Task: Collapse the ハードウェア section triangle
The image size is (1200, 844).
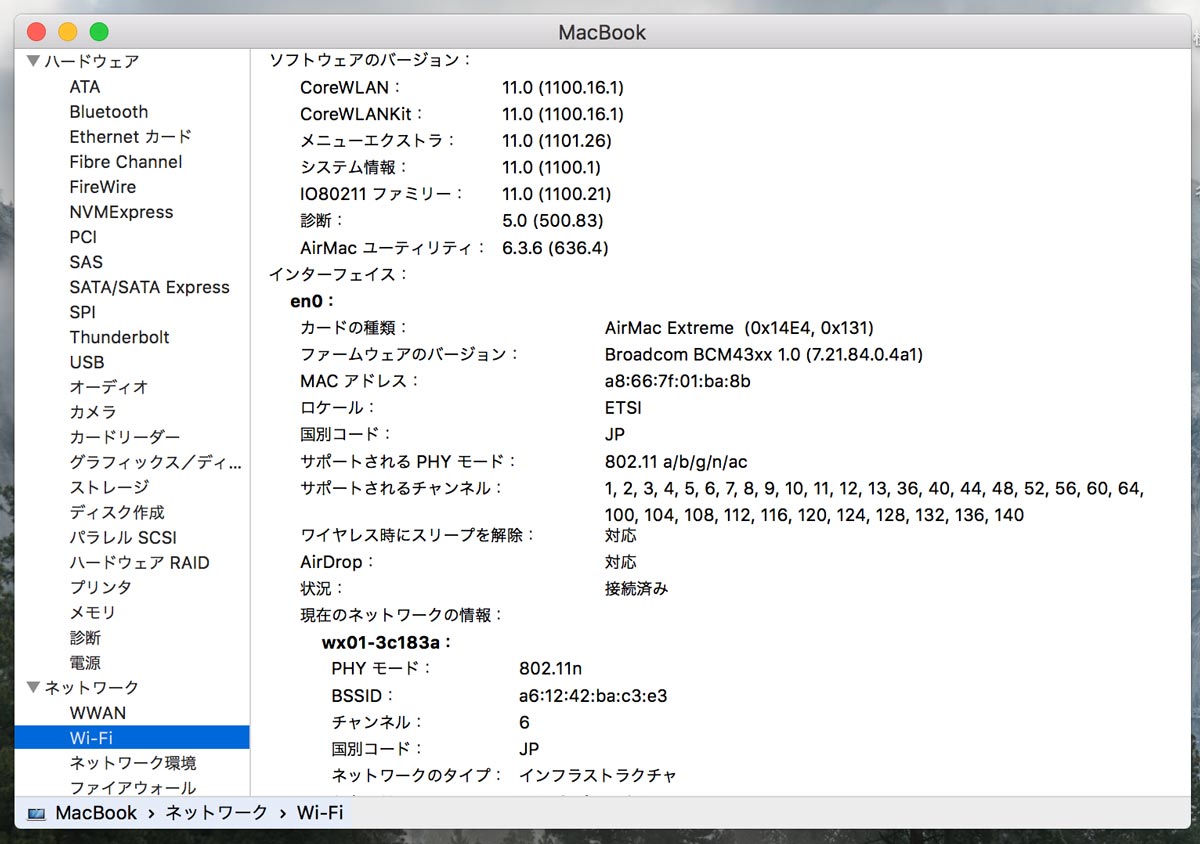Action: 33,62
